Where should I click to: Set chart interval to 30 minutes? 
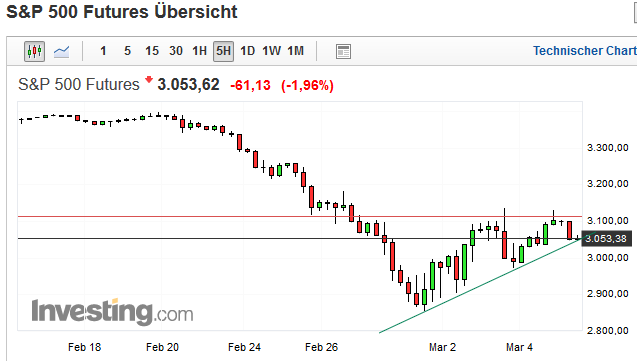coord(176,51)
